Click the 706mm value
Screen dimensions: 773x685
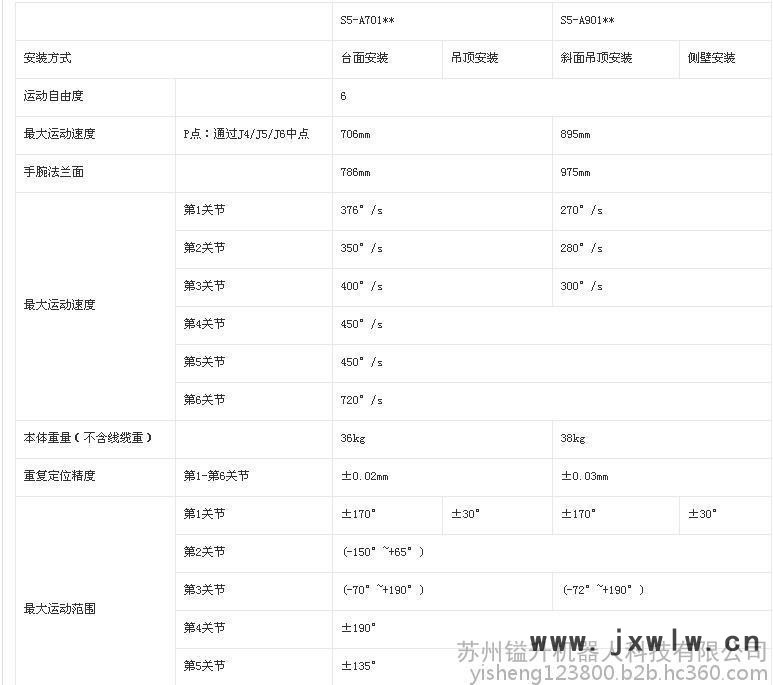click(x=355, y=134)
